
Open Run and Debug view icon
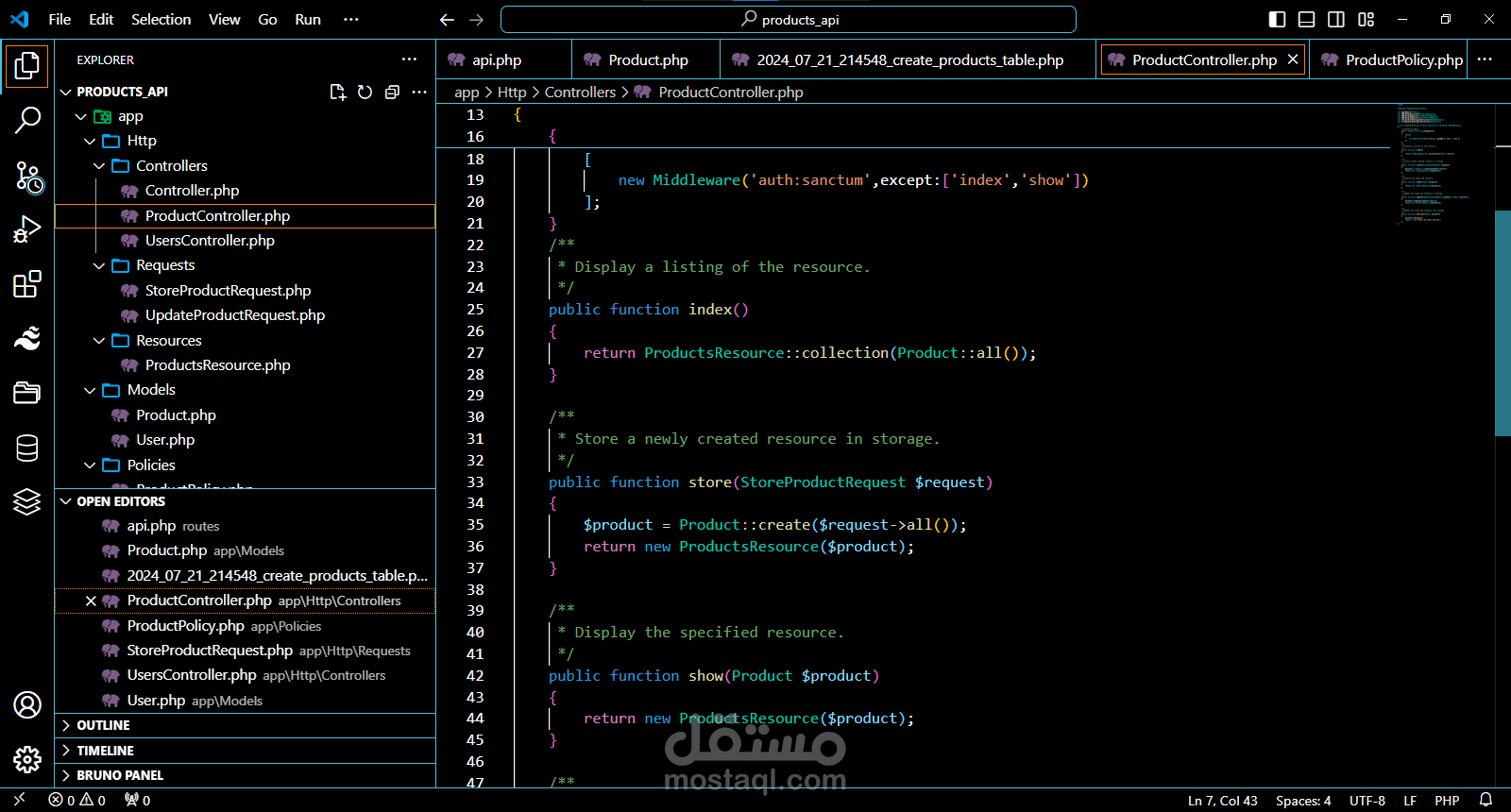(27, 229)
